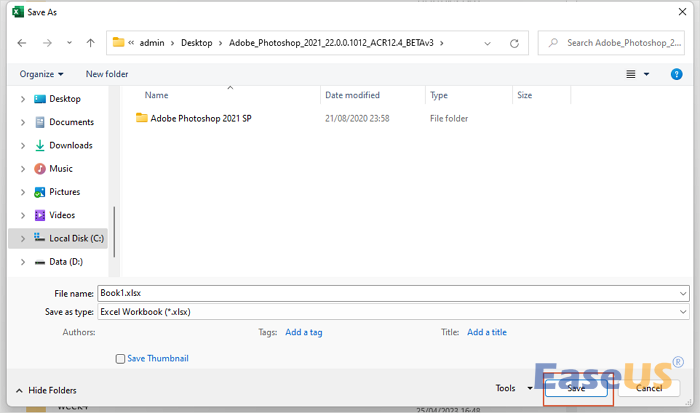Toggle the Save Thumbnail checkbox
The height and width of the screenshot is (413, 700).
[120, 359]
